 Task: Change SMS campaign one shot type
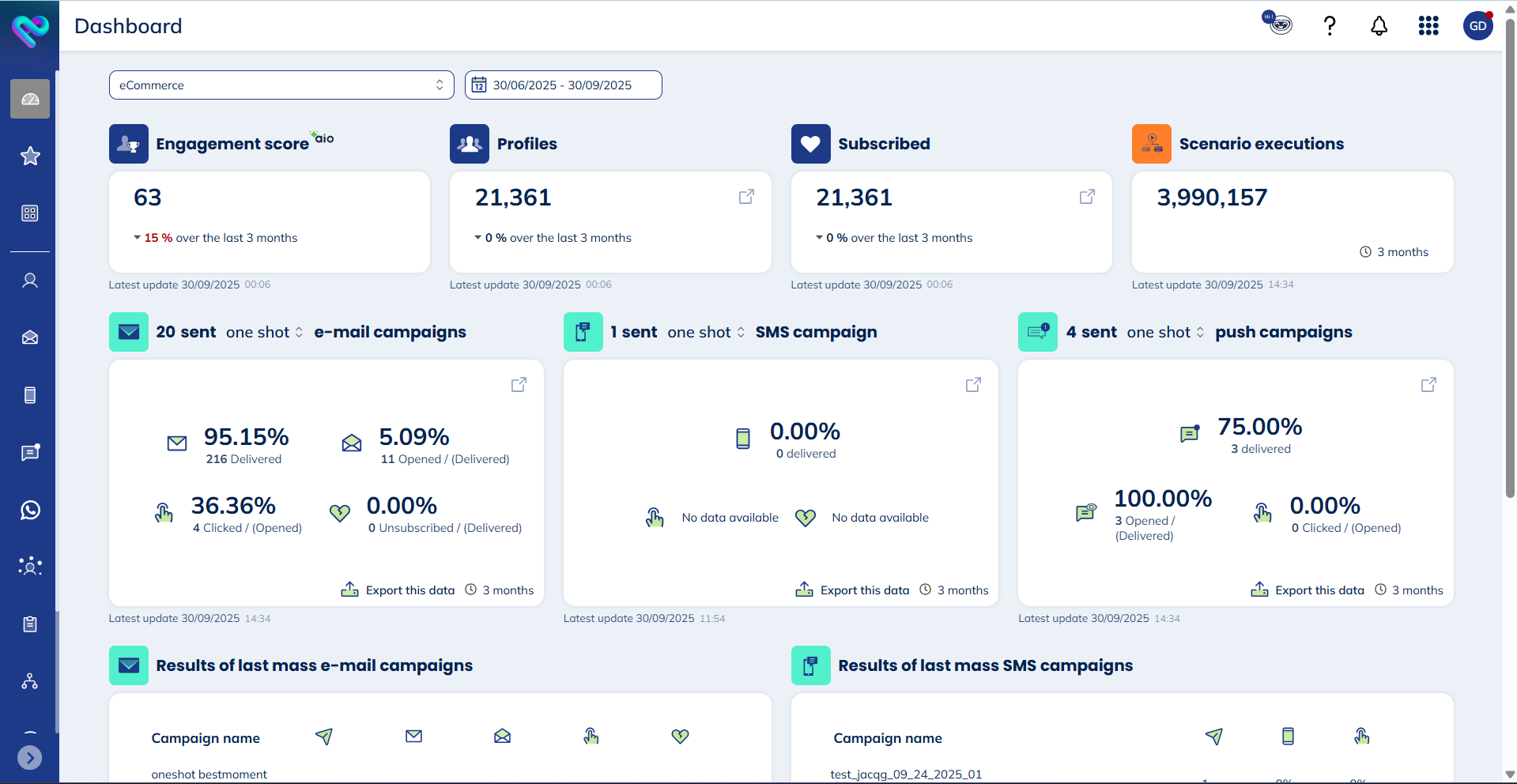(705, 333)
